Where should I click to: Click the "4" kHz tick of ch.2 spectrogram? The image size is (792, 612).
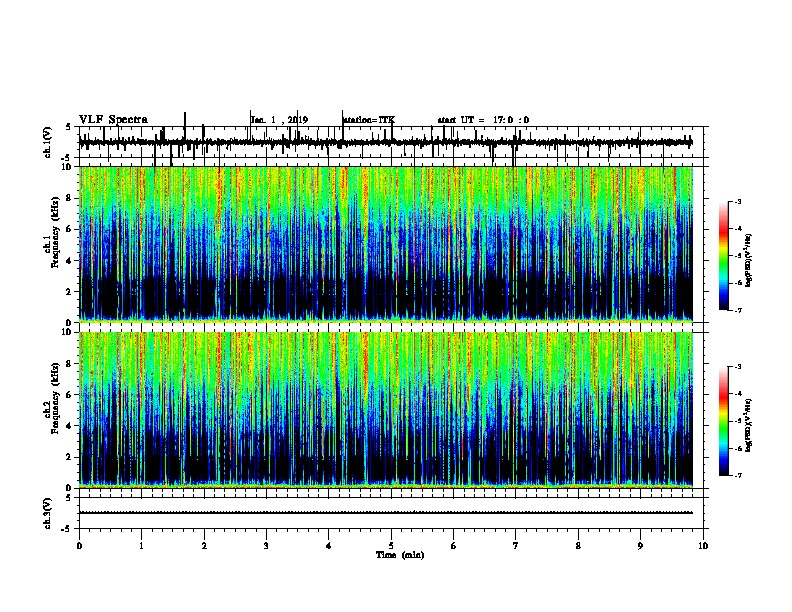[70, 426]
